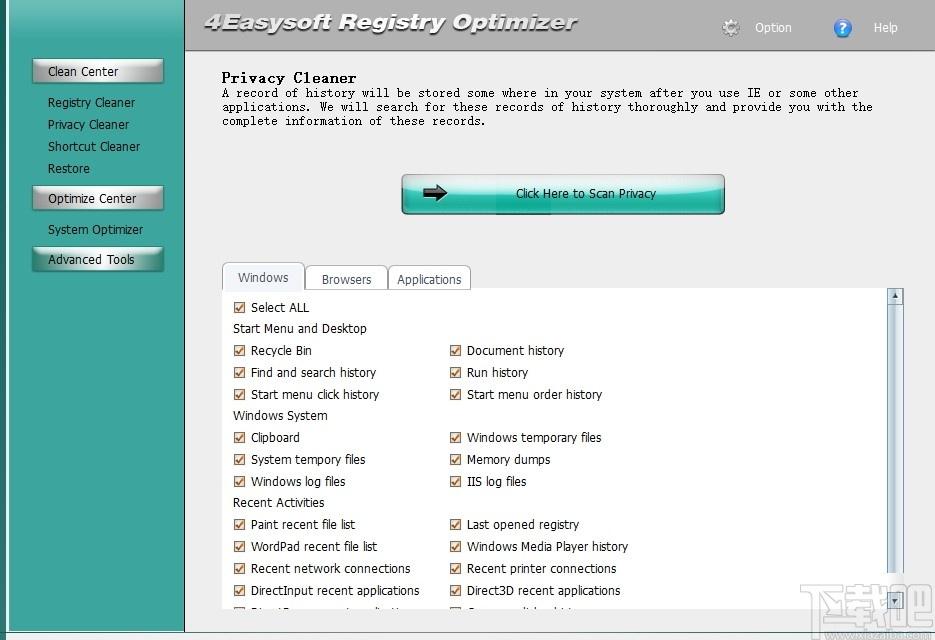935x640 pixels.
Task: Click the arrow icon on the scan button
Action: [x=435, y=194]
